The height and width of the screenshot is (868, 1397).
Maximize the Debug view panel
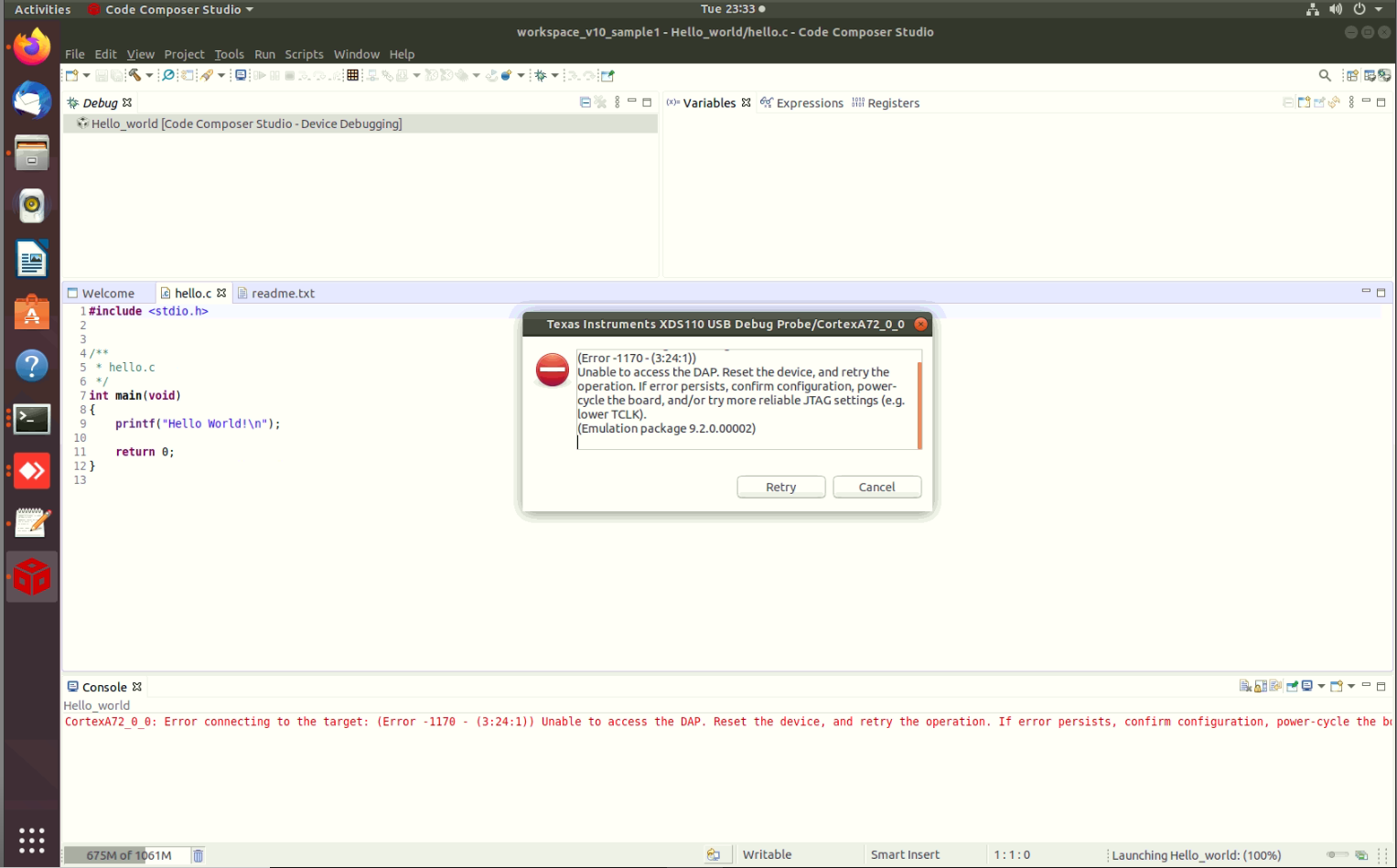tap(647, 102)
